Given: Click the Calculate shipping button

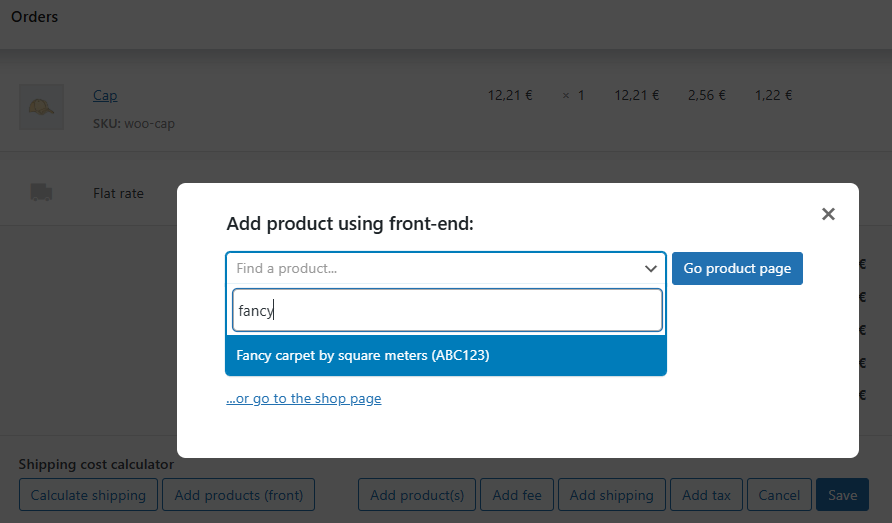Looking at the screenshot, I should pos(88,495).
